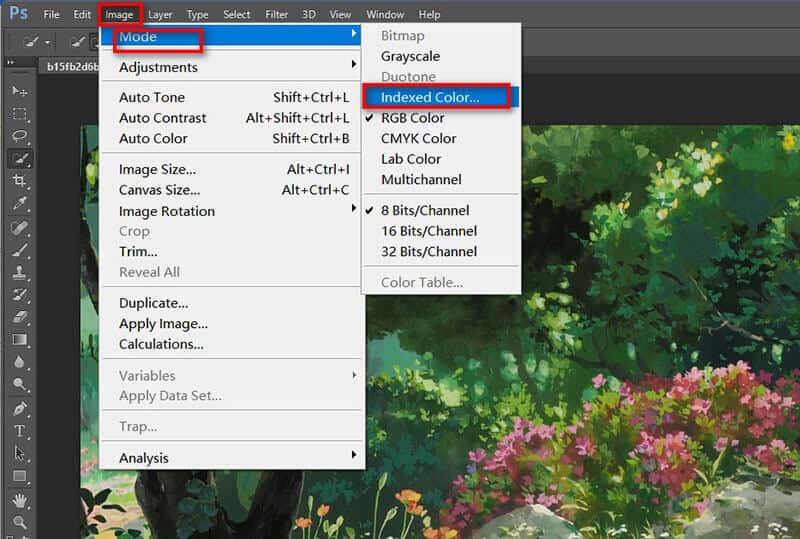The width and height of the screenshot is (800, 539).
Task: Activate the Crop tool
Action: (19, 181)
